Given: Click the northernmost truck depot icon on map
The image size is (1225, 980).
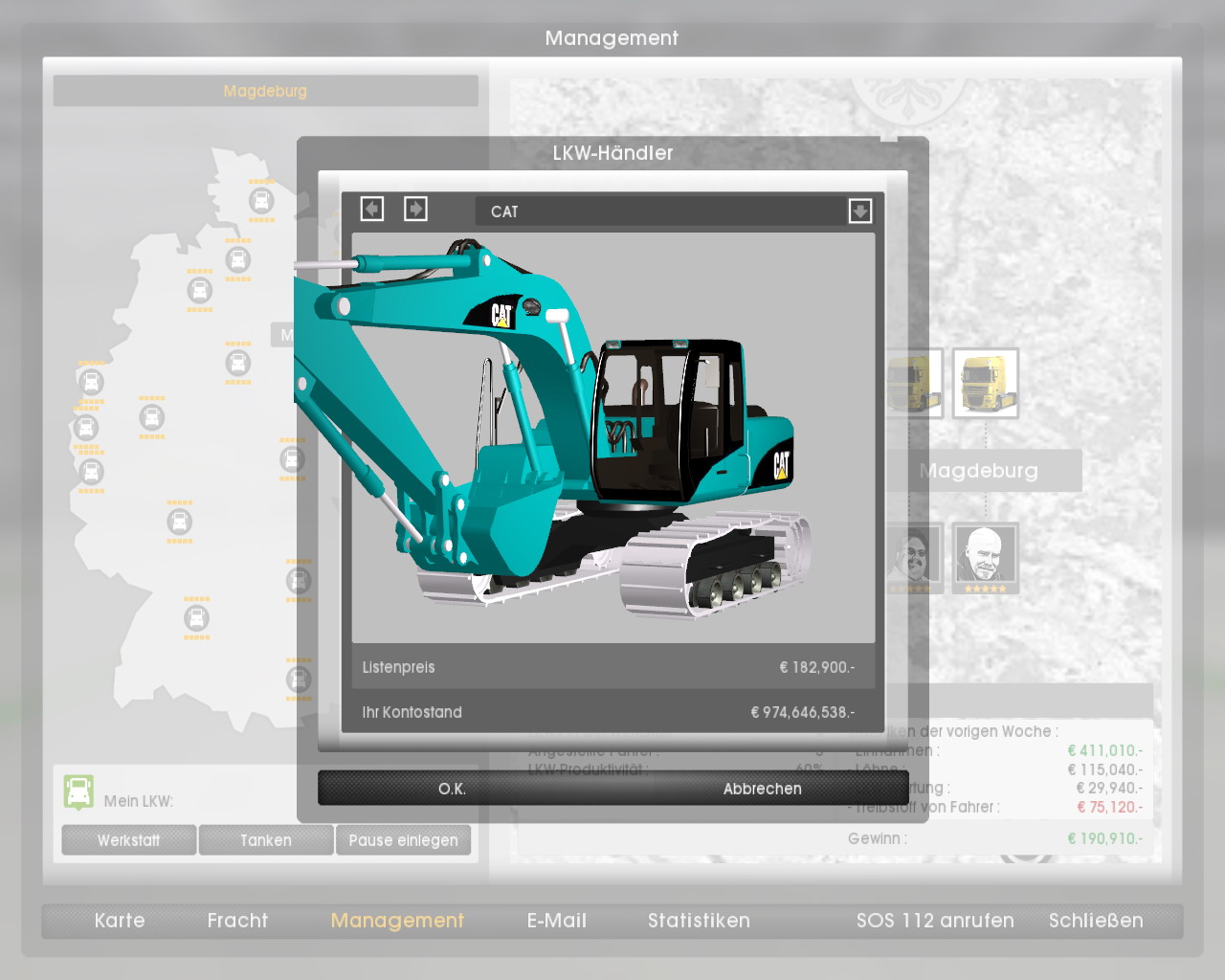Looking at the screenshot, I should pos(261,201).
